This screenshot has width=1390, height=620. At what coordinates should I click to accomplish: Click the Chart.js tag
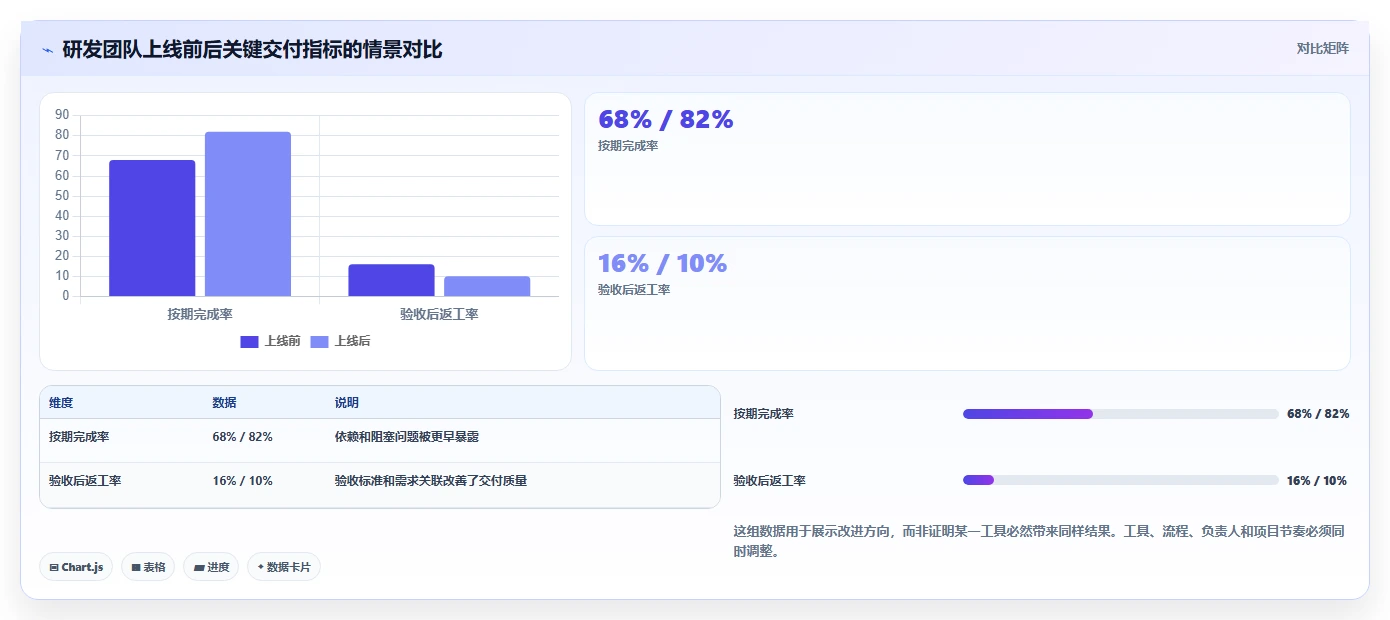[x=76, y=567]
